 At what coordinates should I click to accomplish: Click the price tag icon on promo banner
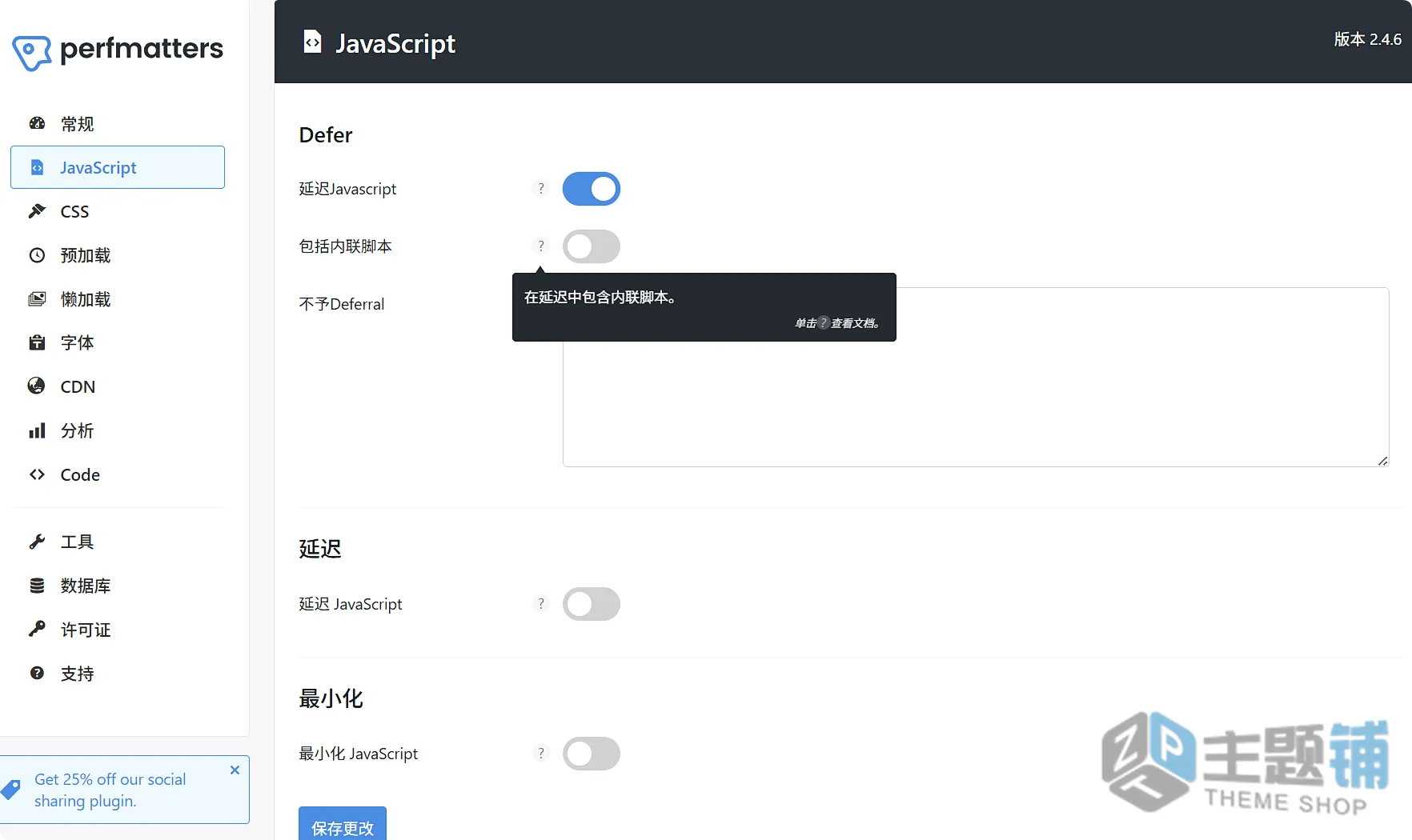(x=11, y=790)
